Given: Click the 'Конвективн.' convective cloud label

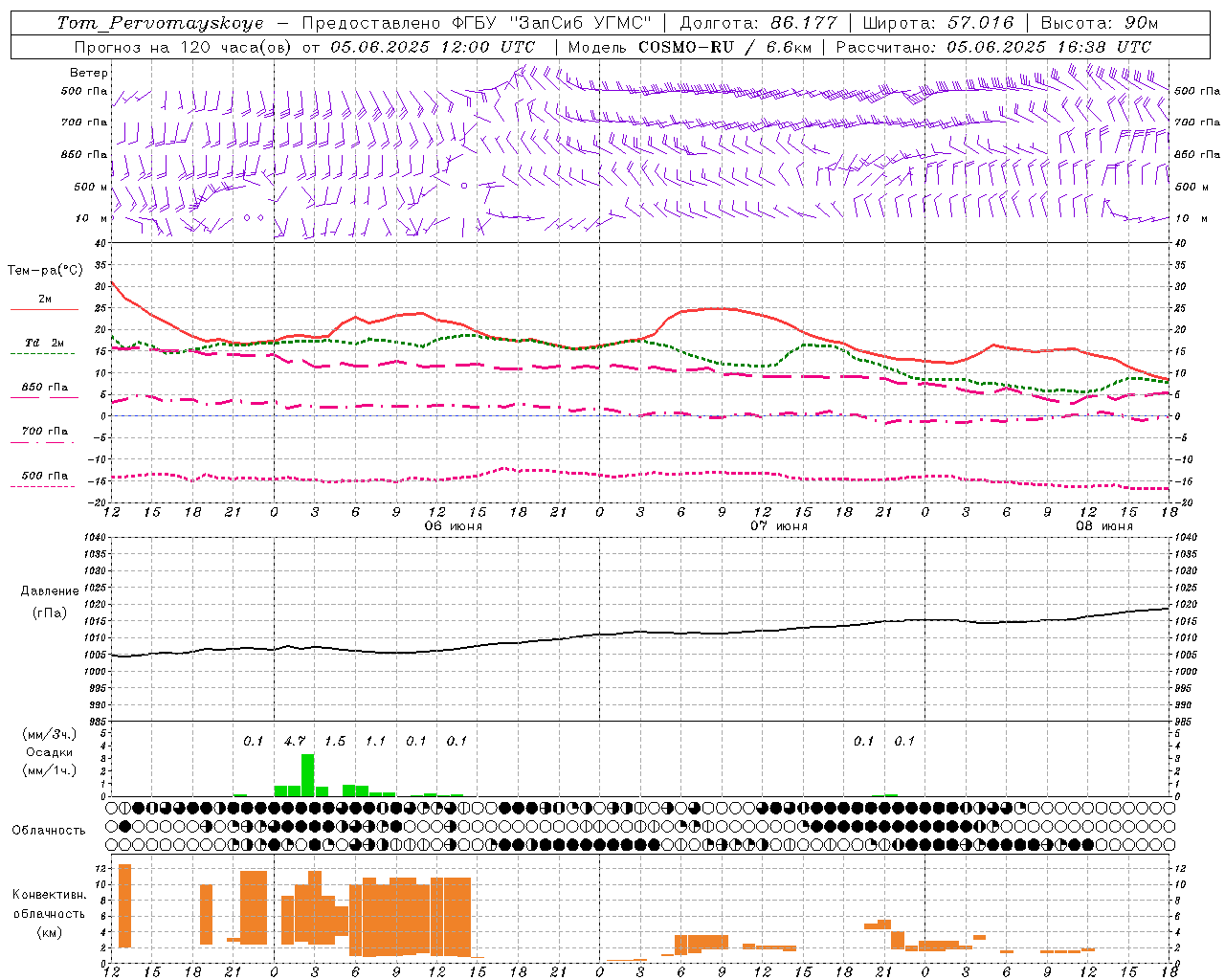Looking at the screenshot, I should (50, 895).
